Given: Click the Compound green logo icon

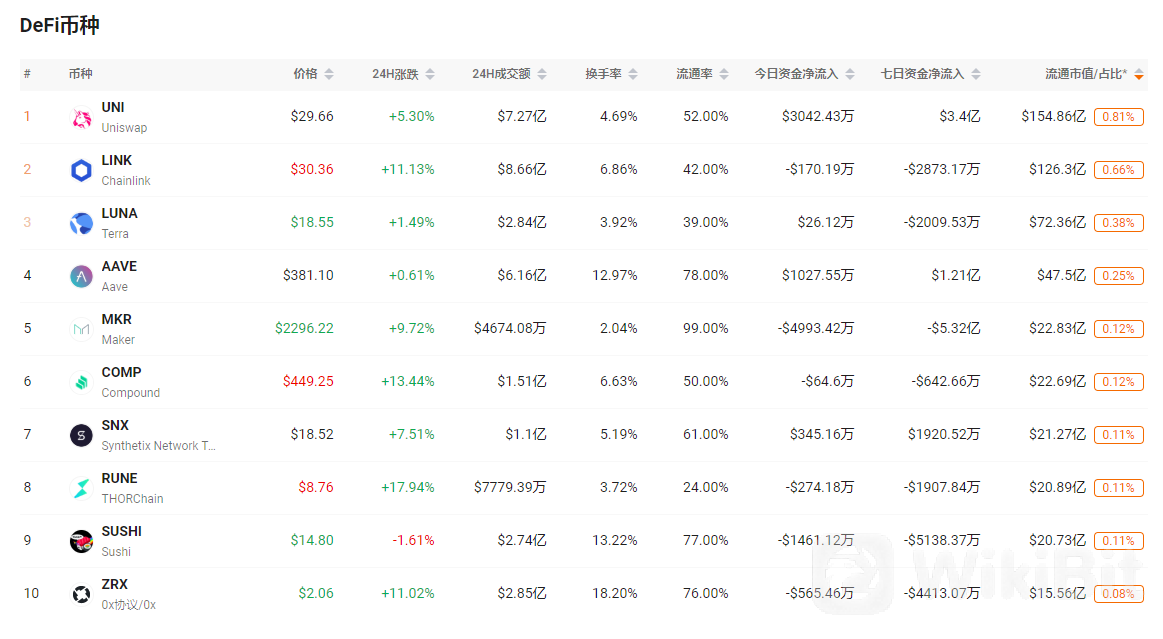Looking at the screenshot, I should click(x=81, y=383).
